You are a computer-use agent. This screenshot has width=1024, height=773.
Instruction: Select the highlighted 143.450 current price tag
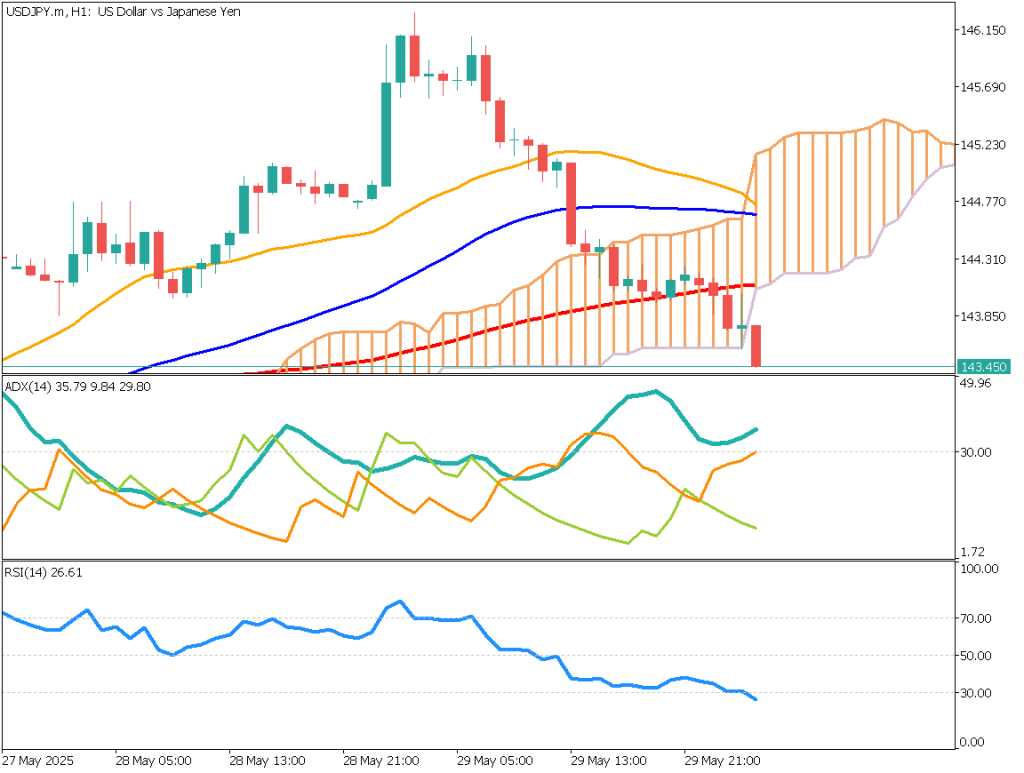click(x=982, y=366)
